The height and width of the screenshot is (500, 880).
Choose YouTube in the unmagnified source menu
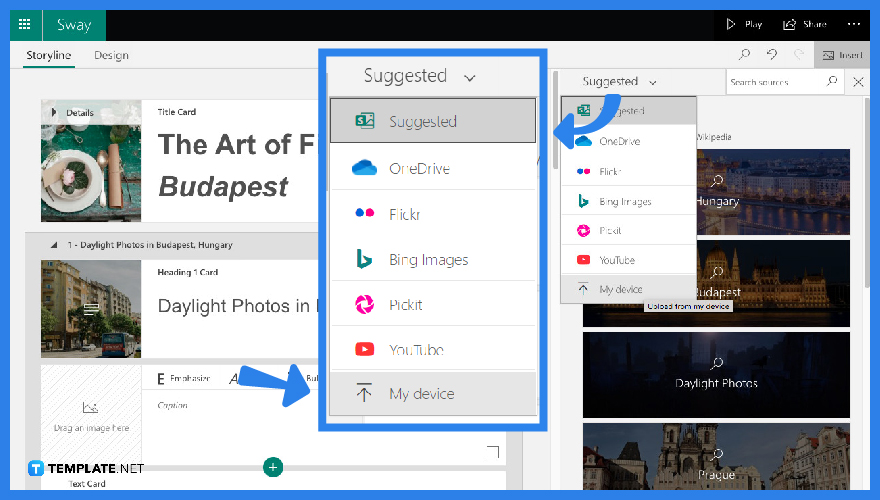pyautogui.click(x=629, y=260)
